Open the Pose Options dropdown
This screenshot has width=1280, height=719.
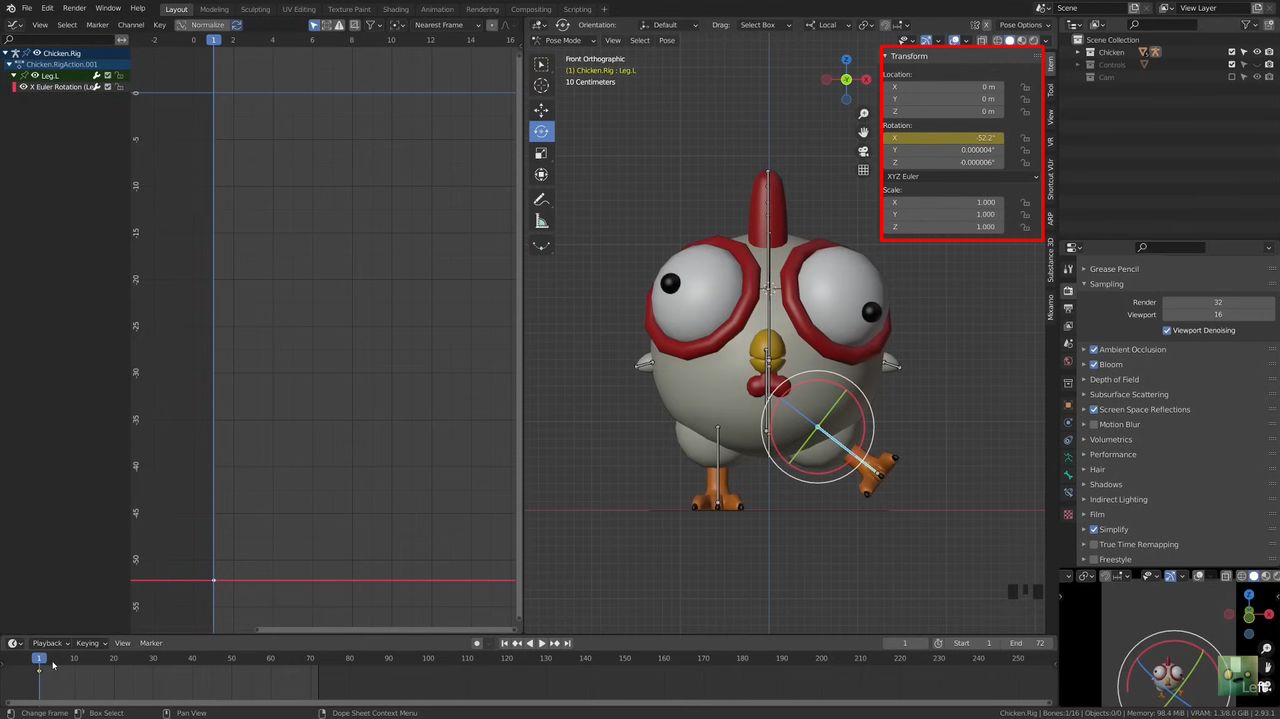tap(1024, 25)
